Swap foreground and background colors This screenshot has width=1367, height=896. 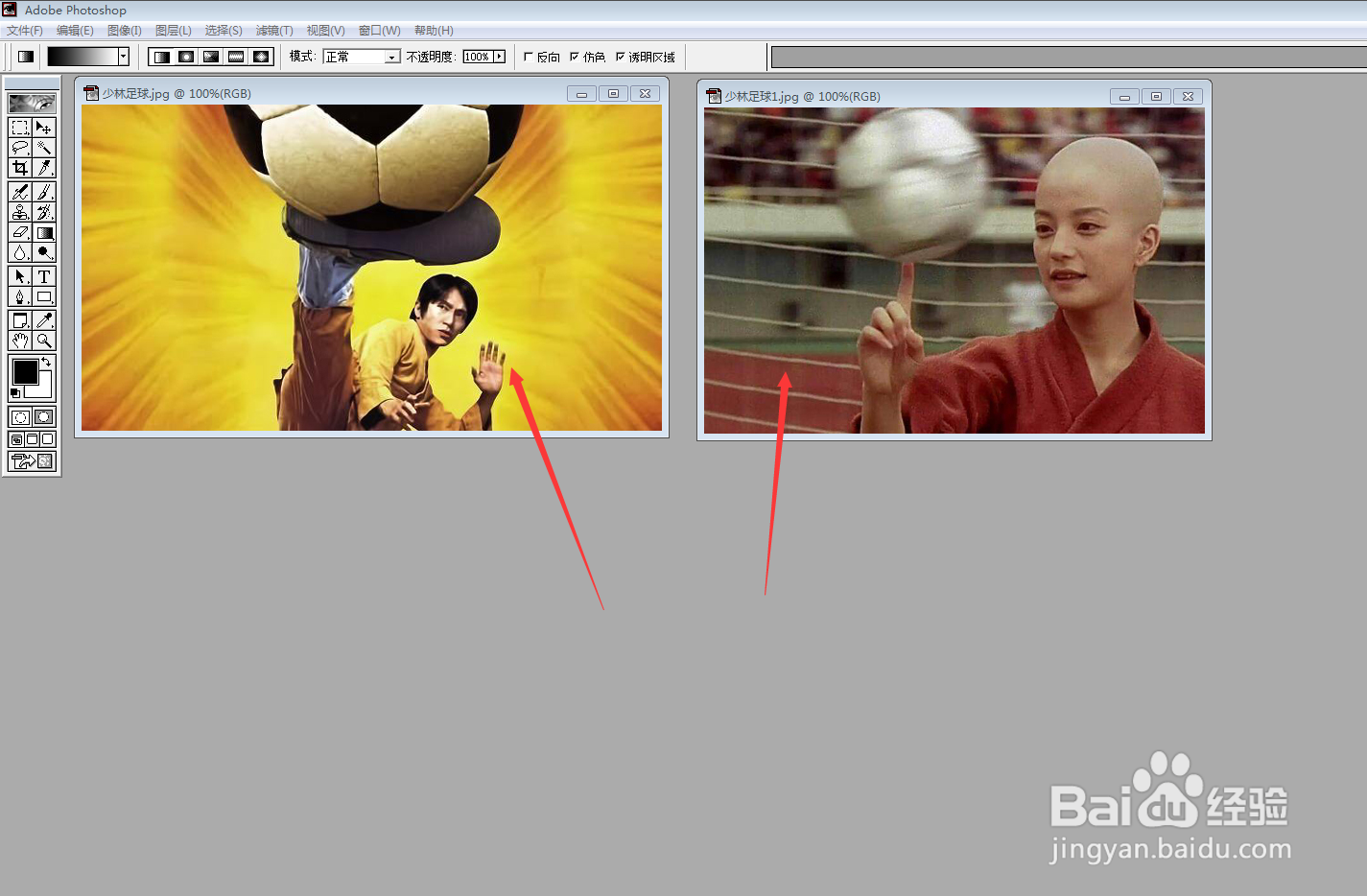(46, 362)
